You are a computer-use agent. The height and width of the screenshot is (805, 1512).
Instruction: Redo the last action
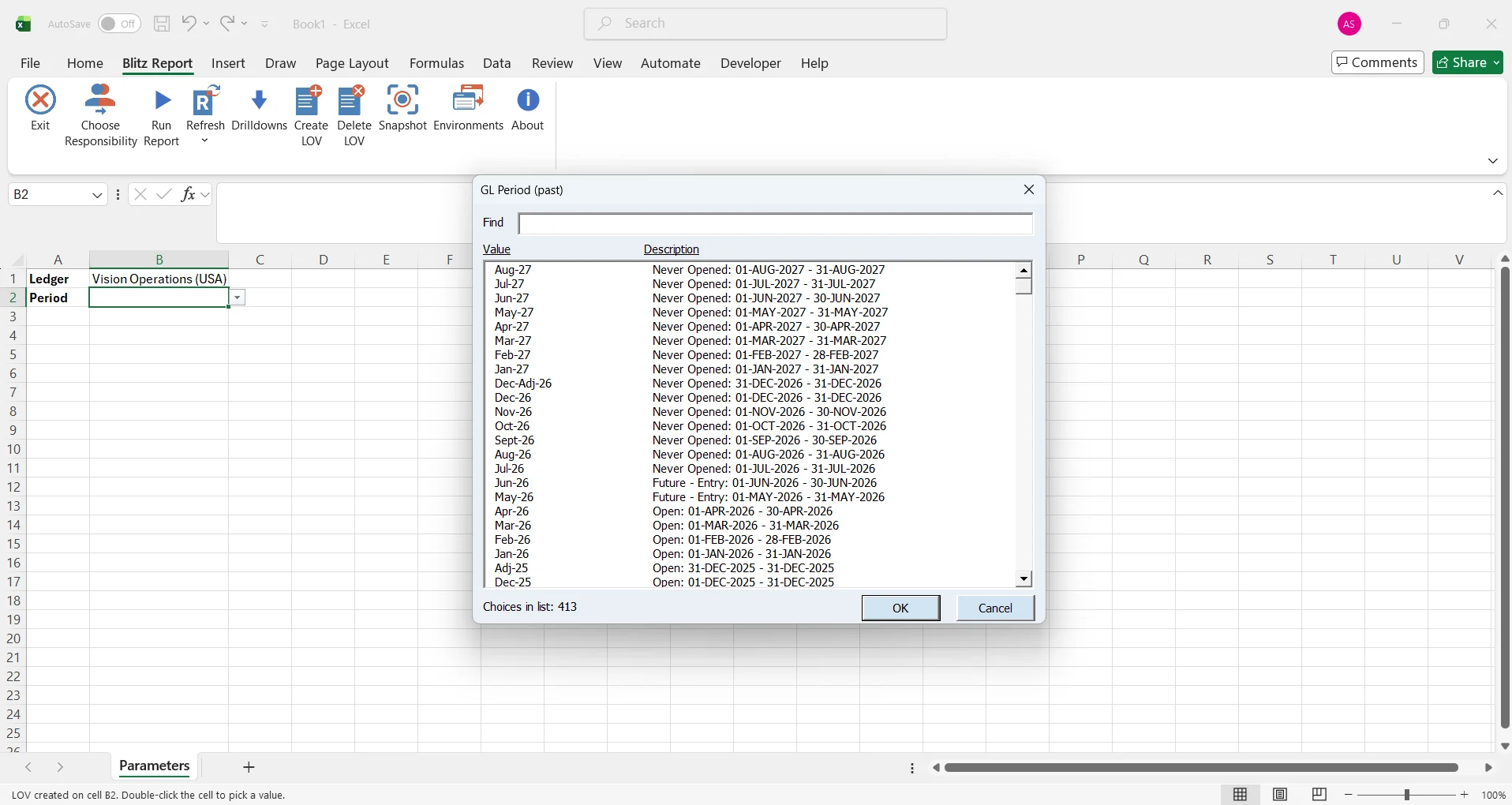coord(227,23)
